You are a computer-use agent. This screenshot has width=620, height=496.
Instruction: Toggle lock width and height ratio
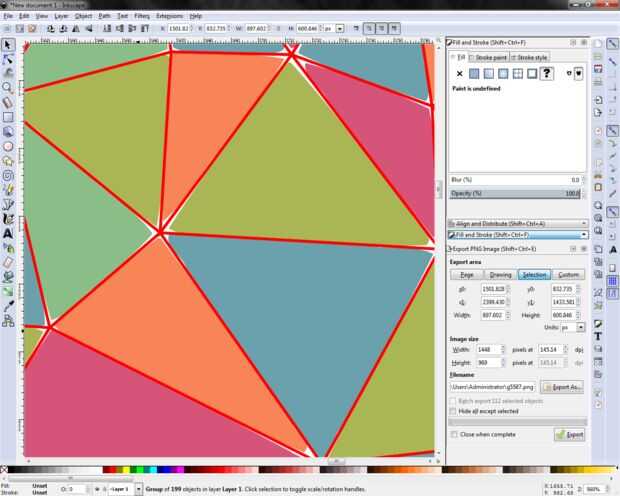point(278,28)
